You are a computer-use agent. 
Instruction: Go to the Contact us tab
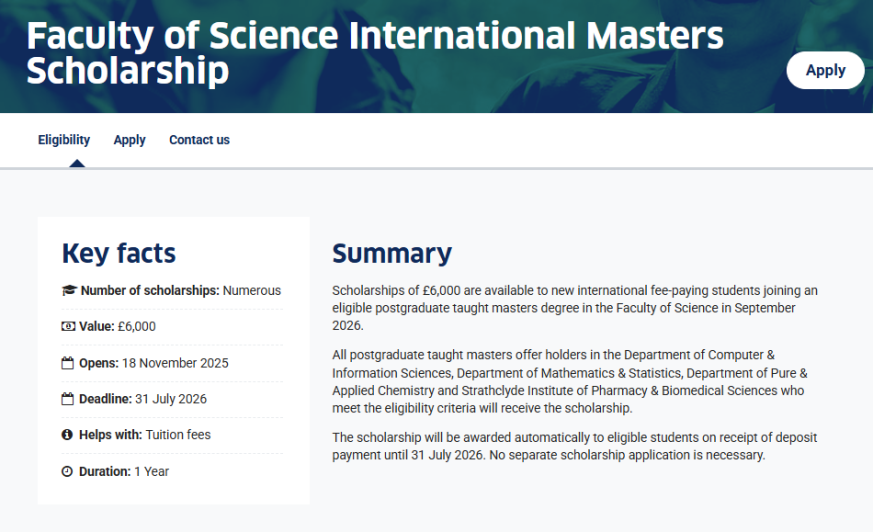[199, 140]
